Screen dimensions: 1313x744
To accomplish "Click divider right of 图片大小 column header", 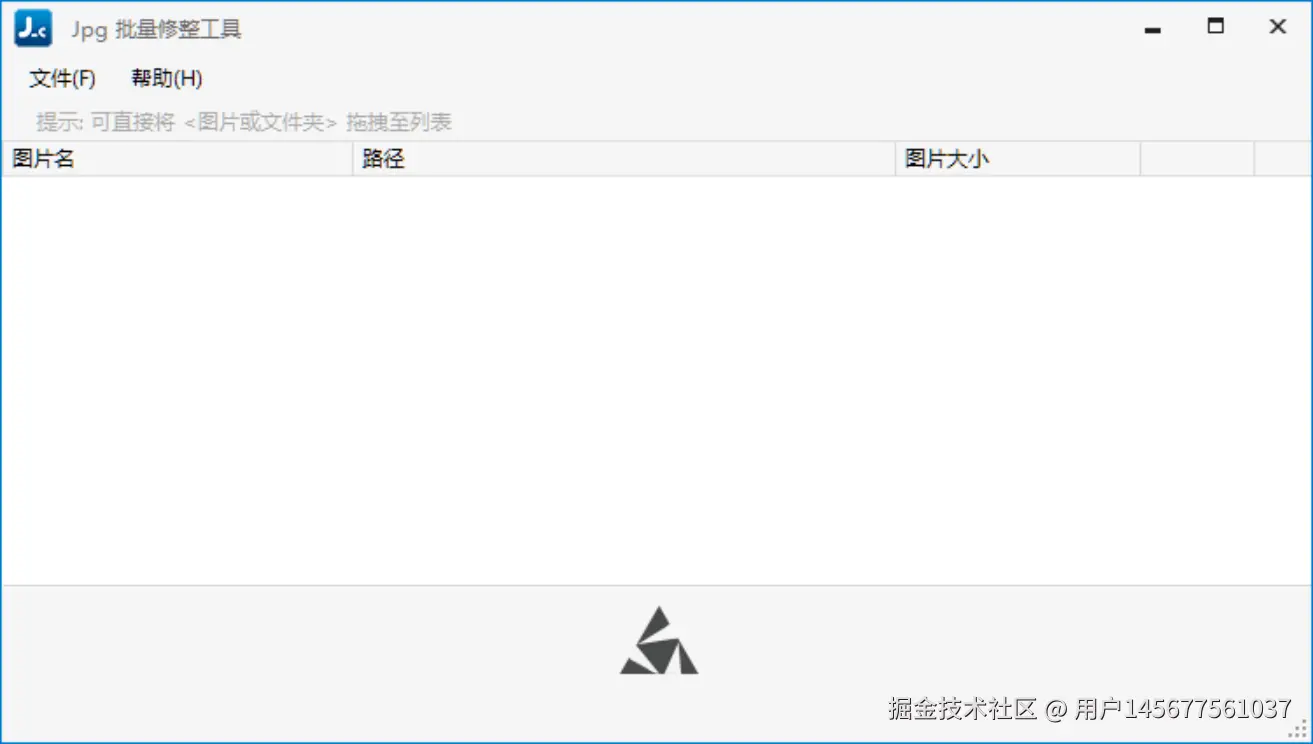I will click(1140, 159).
